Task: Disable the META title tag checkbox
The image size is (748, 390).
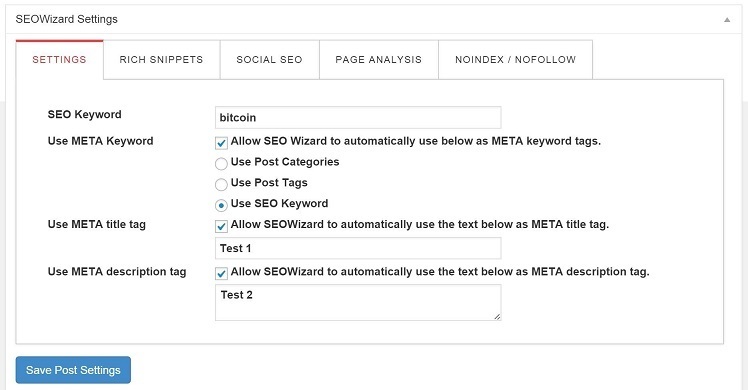Action: [x=221, y=226]
